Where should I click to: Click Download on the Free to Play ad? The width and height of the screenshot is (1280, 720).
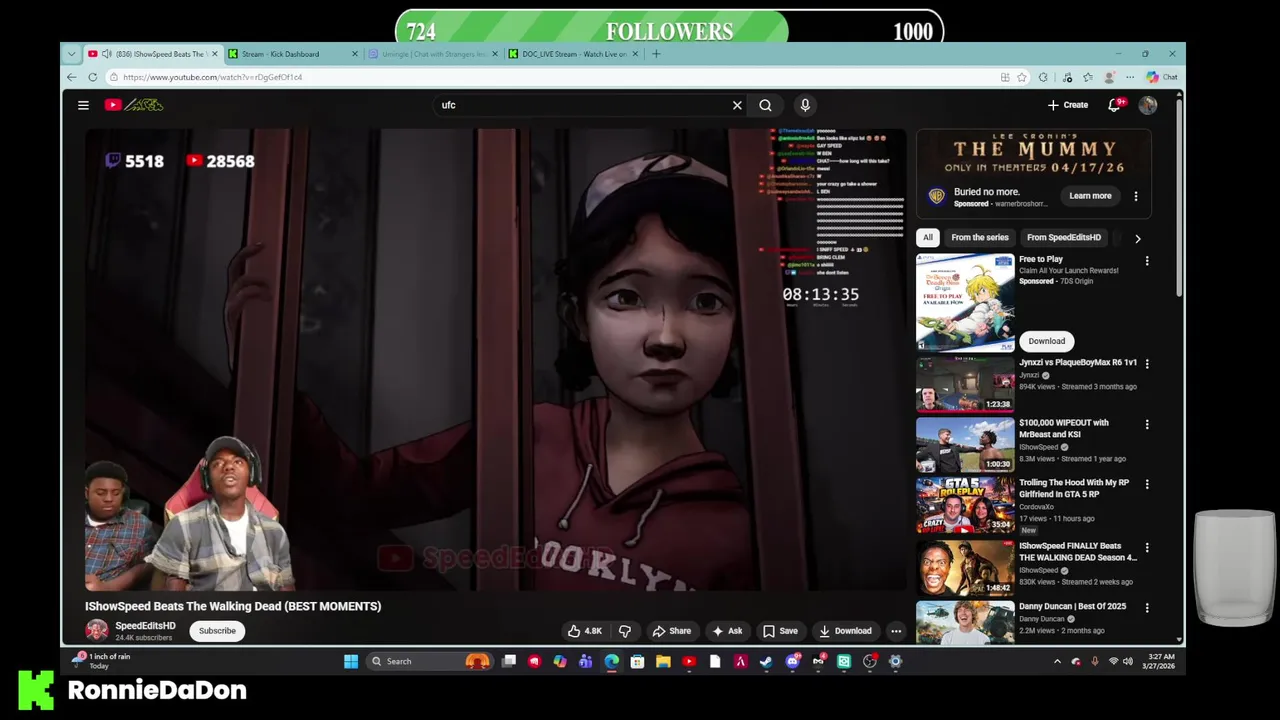1047,341
